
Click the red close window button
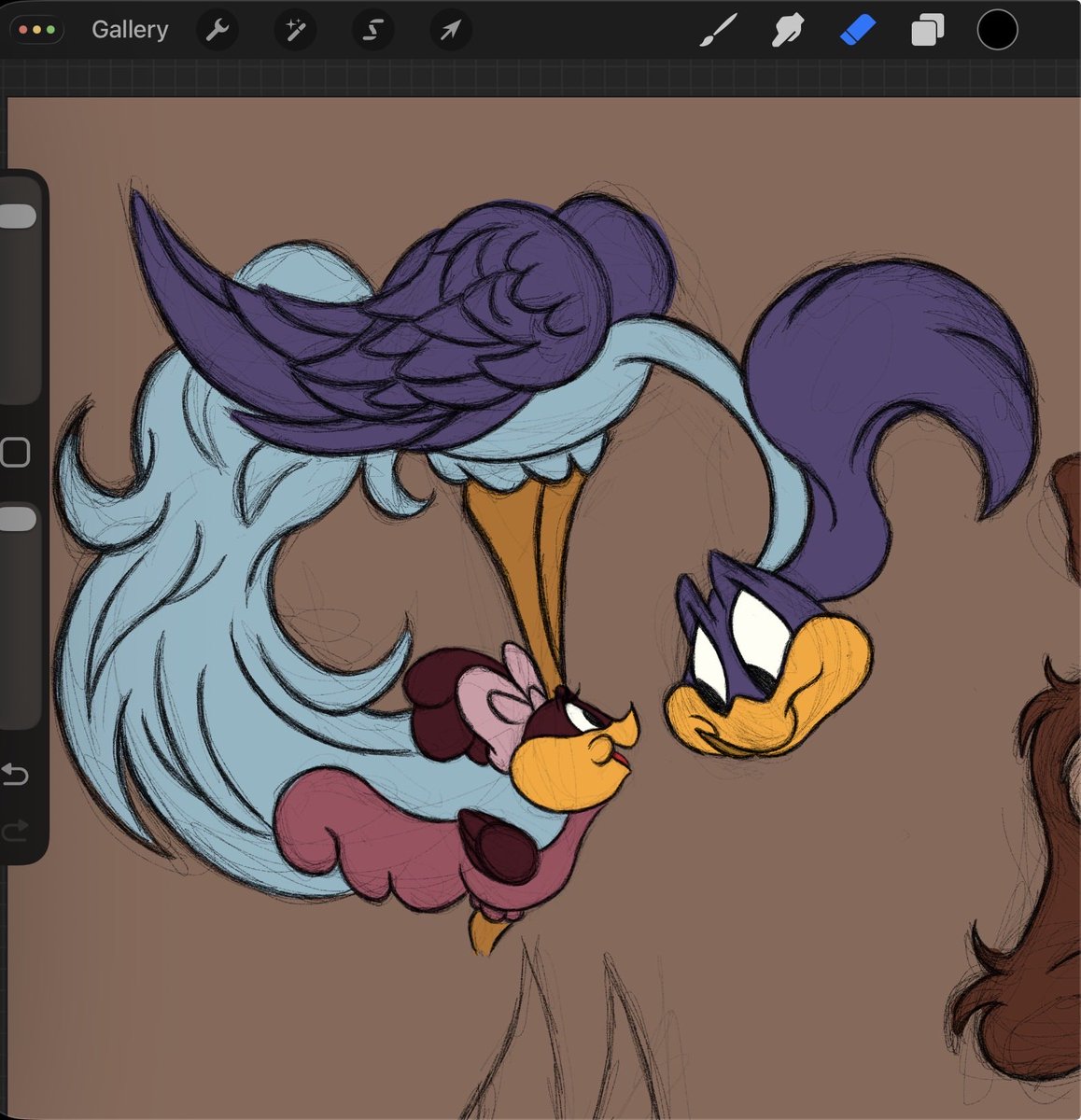pyautogui.click(x=23, y=30)
